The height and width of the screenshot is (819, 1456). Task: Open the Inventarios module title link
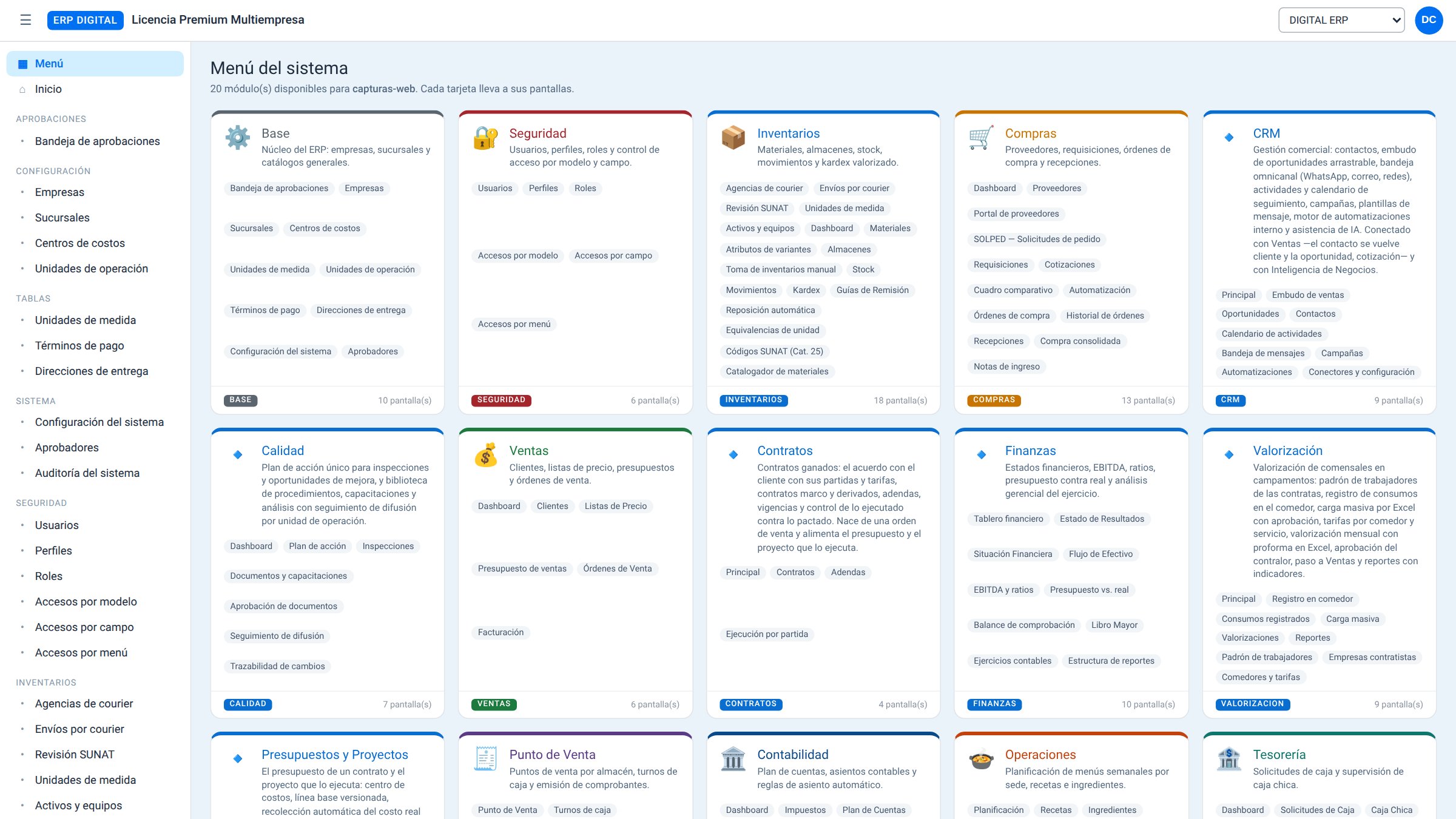[x=788, y=133]
